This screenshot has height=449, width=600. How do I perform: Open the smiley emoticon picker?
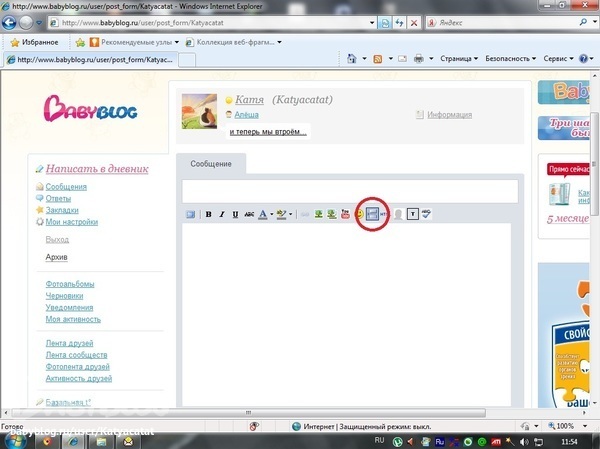pos(359,214)
